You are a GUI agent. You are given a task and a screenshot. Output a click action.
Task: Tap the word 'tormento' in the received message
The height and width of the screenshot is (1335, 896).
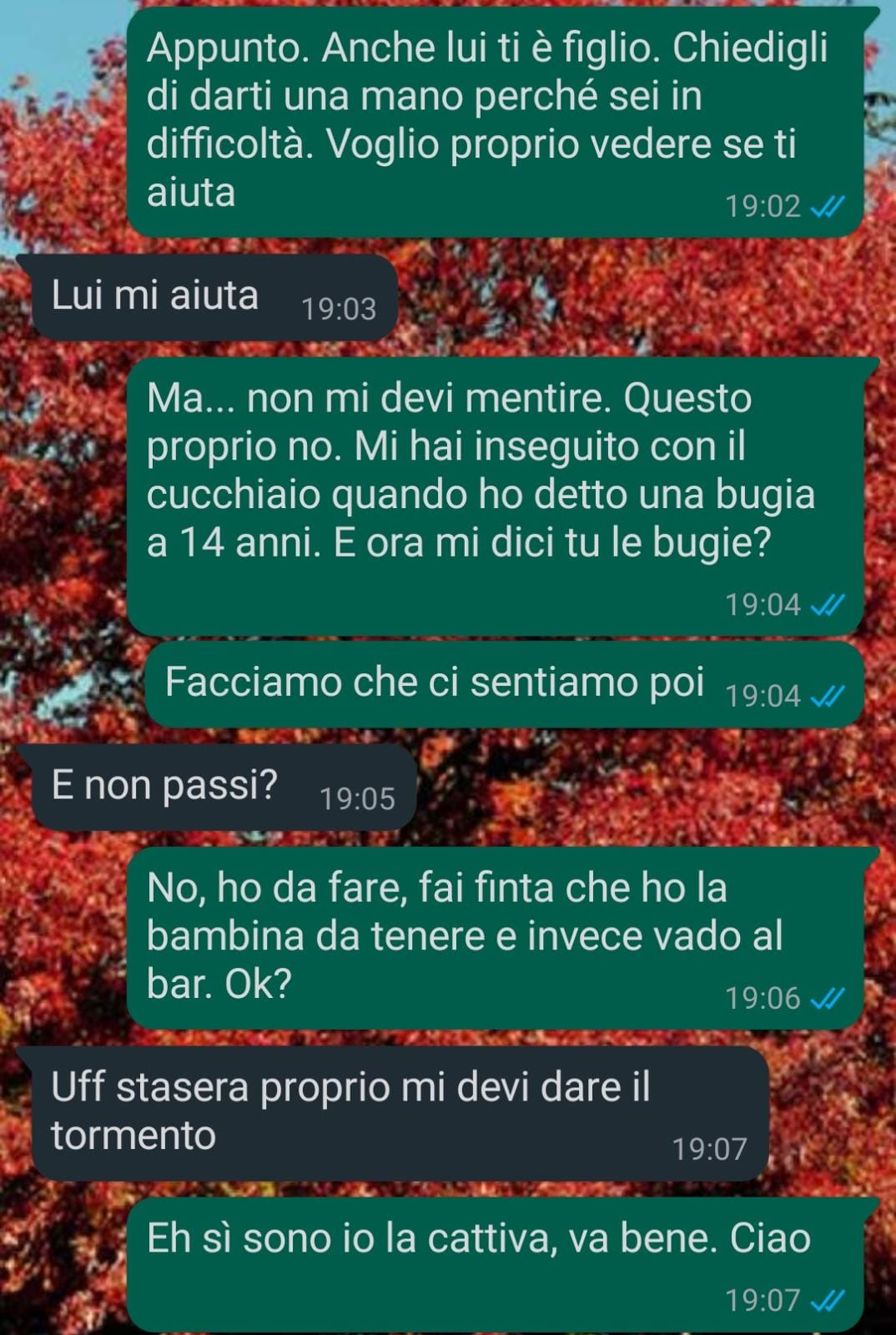tap(133, 1136)
